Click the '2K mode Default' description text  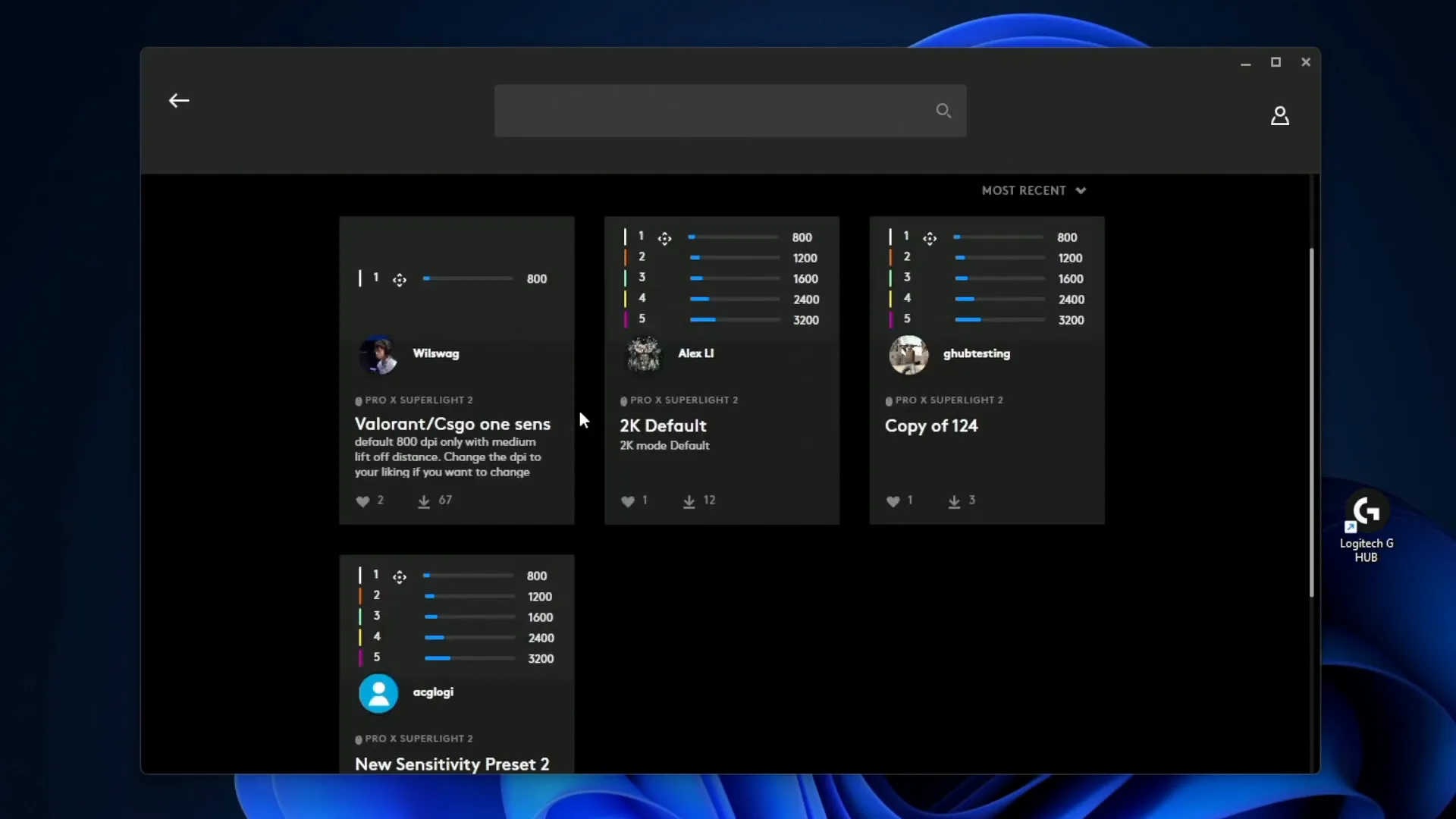tap(664, 446)
